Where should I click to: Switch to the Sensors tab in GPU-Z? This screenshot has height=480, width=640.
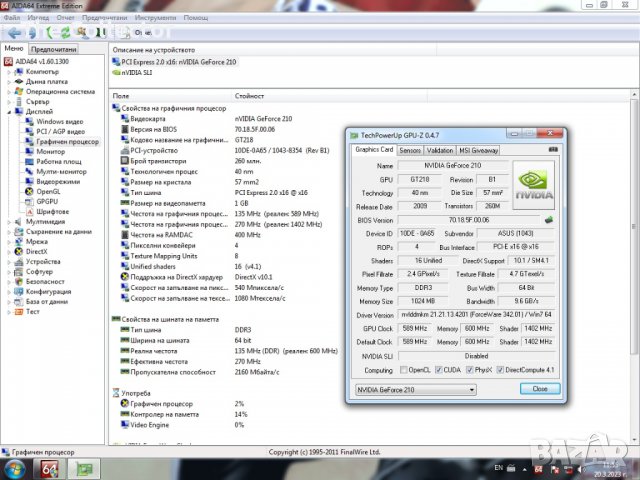click(x=410, y=150)
